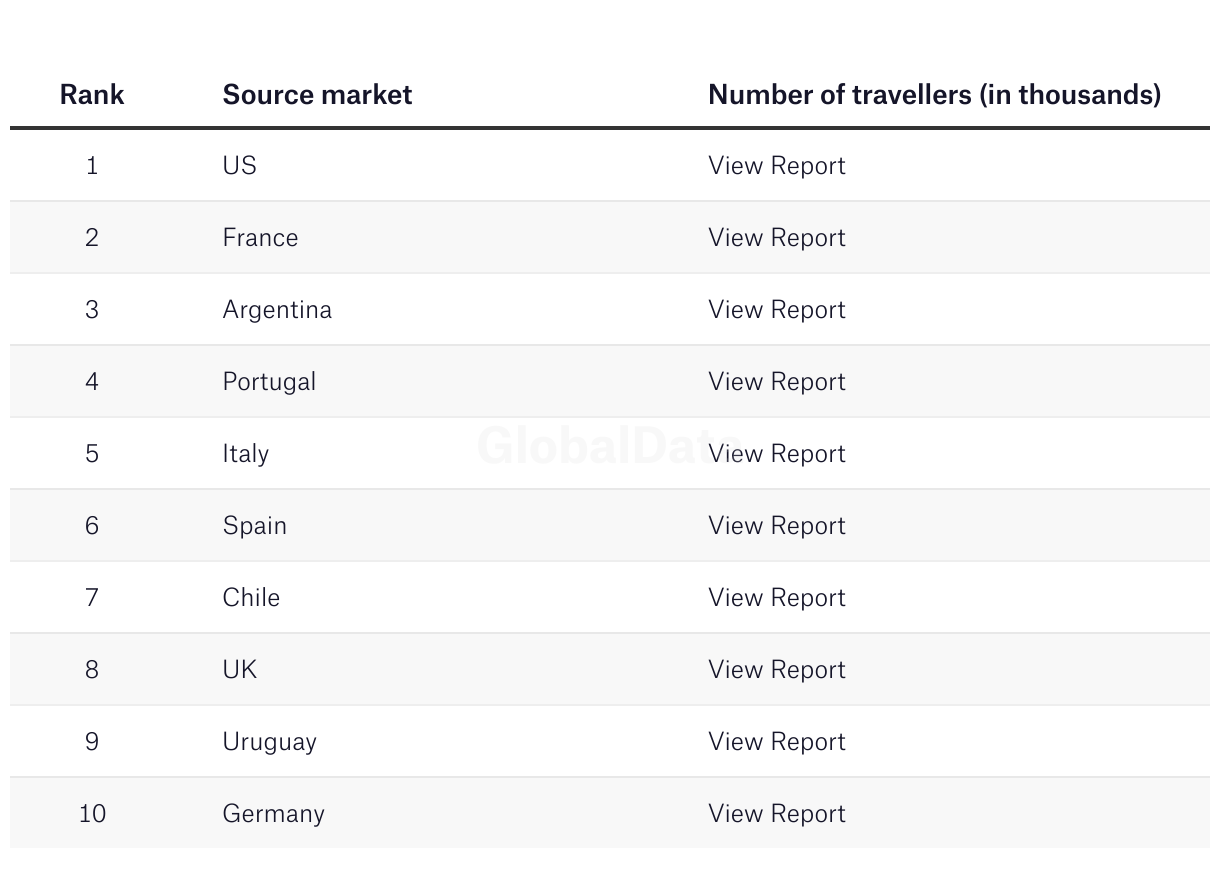This screenshot has height=890, width=1220.
Task: View the UK traveller report
Action: tap(776, 669)
